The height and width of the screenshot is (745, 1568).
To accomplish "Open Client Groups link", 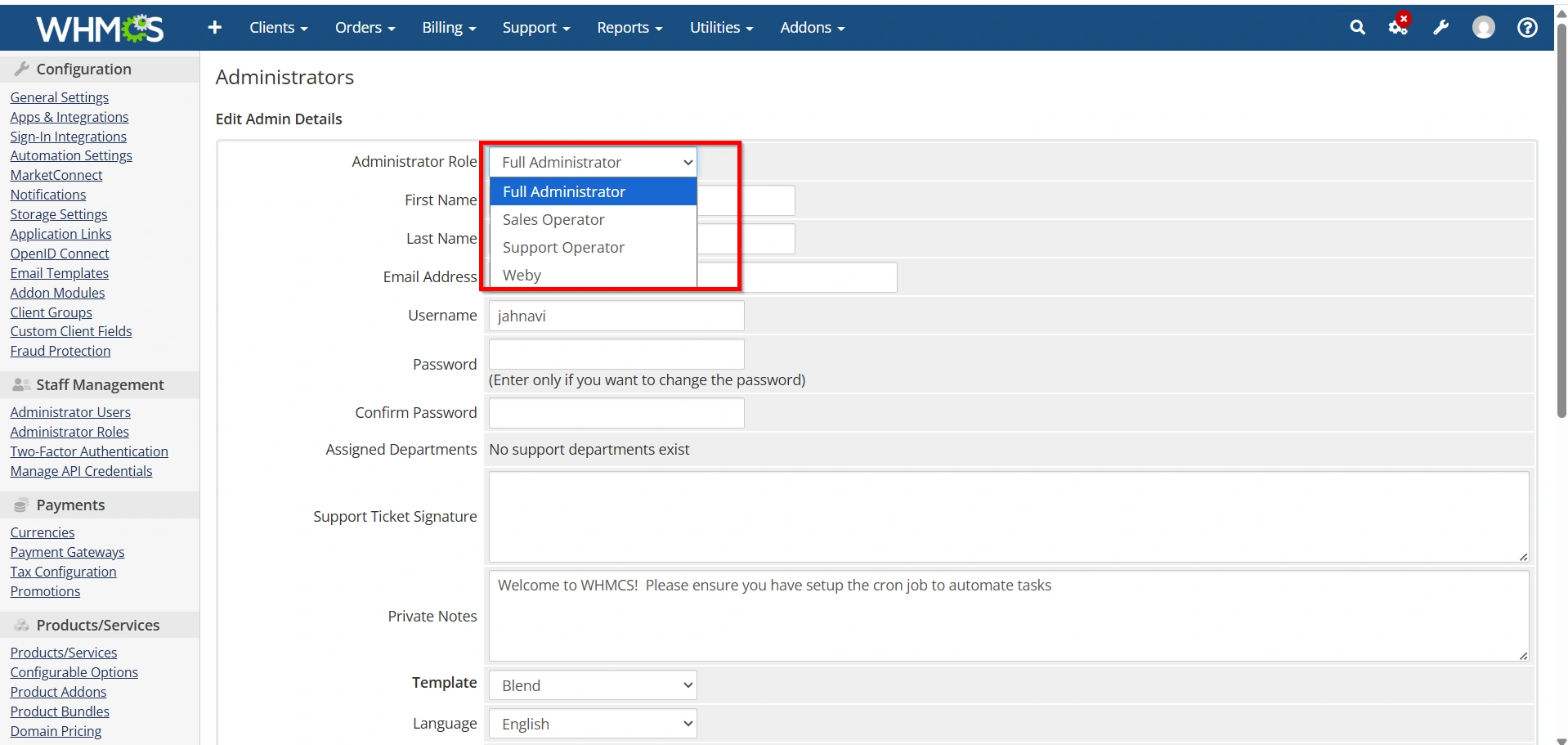I will click(51, 312).
